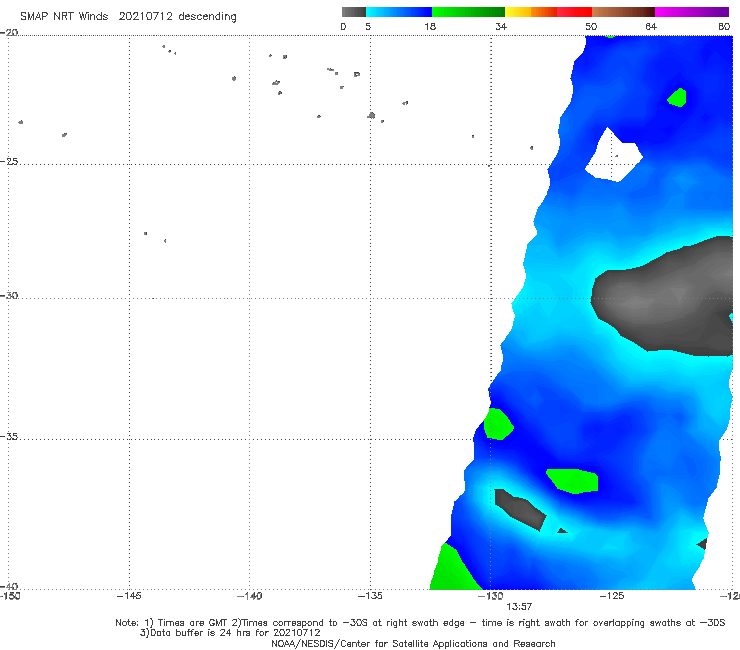
Task: Click the '5' color scale label
Action: click(368, 26)
